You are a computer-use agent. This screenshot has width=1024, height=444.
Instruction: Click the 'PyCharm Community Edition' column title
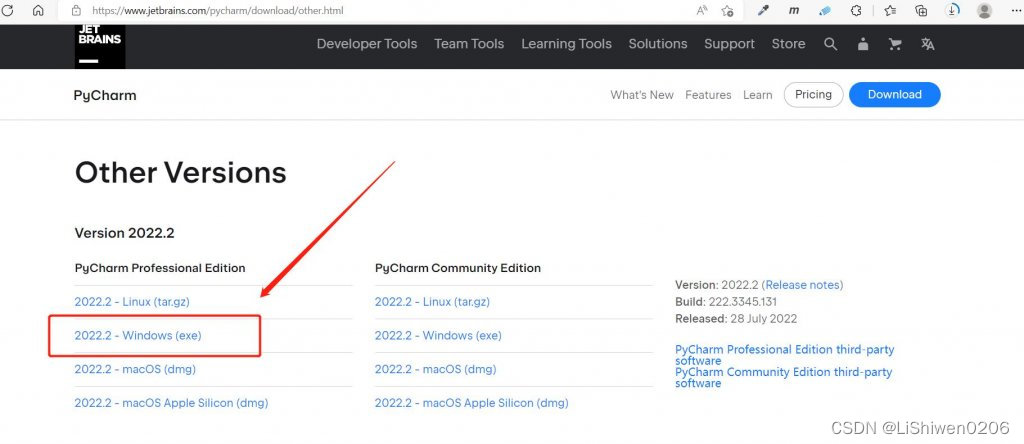pyautogui.click(x=458, y=268)
